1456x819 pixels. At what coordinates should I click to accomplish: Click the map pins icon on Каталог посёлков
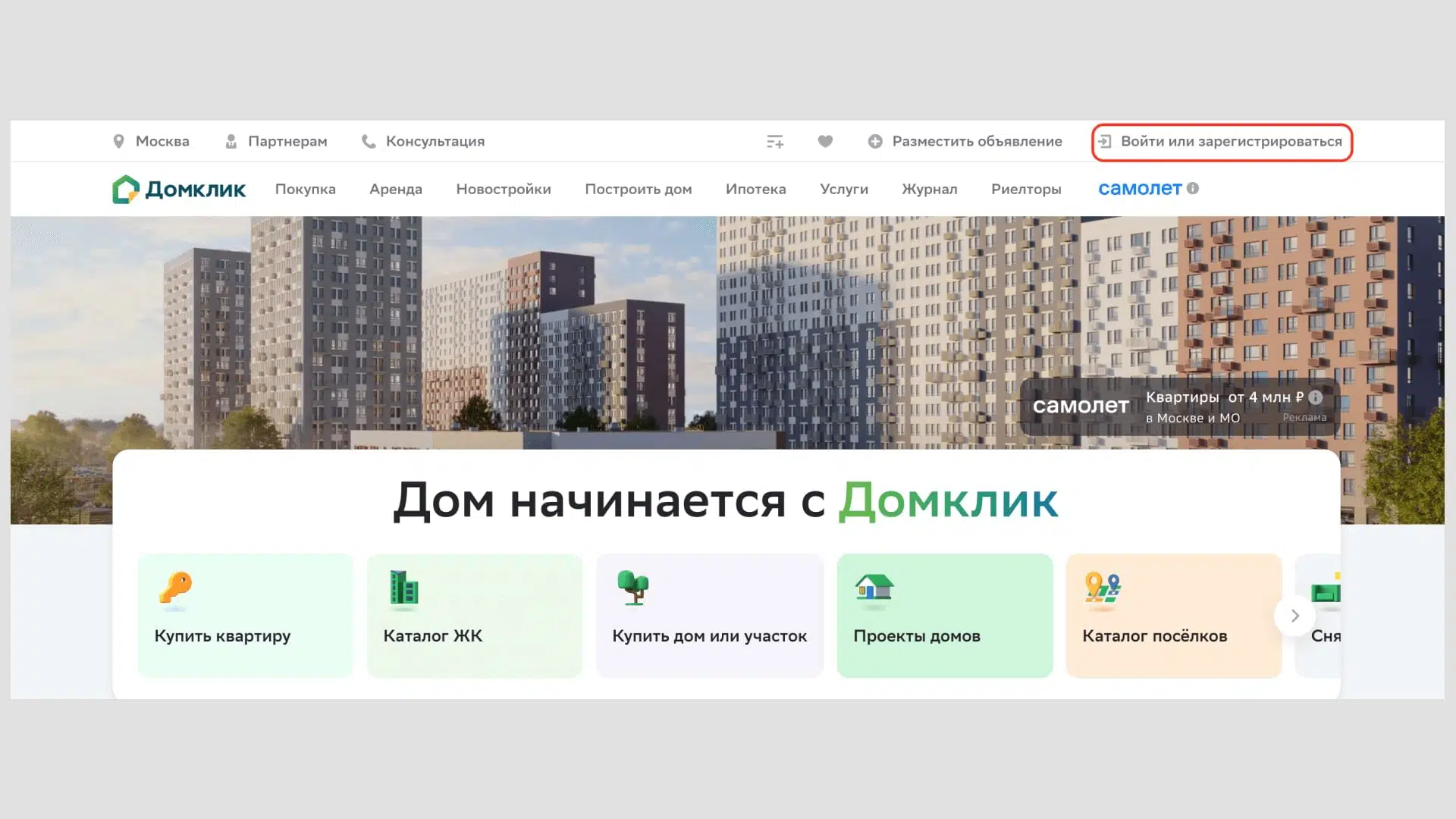[1103, 590]
